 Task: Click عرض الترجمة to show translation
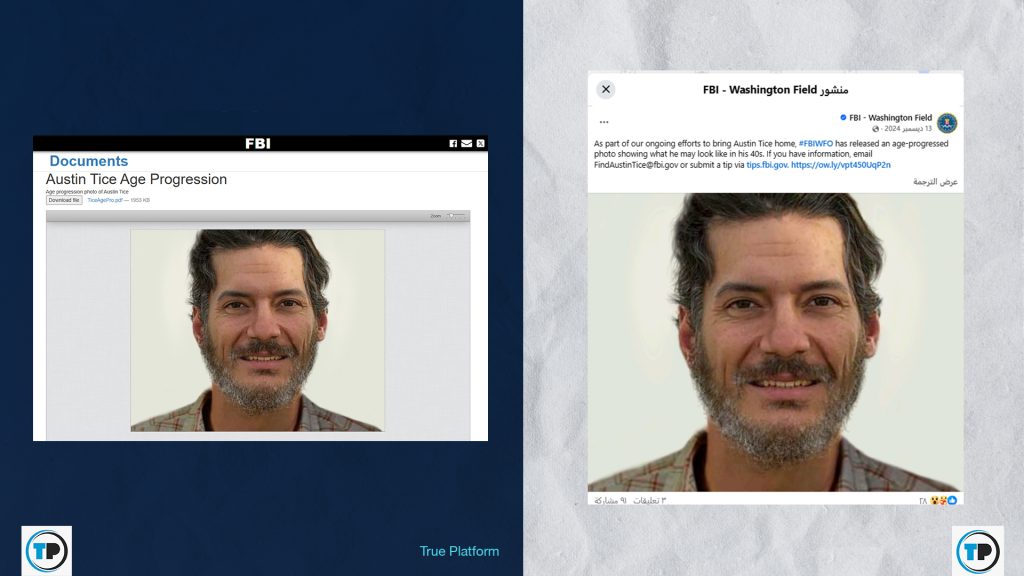(x=935, y=182)
